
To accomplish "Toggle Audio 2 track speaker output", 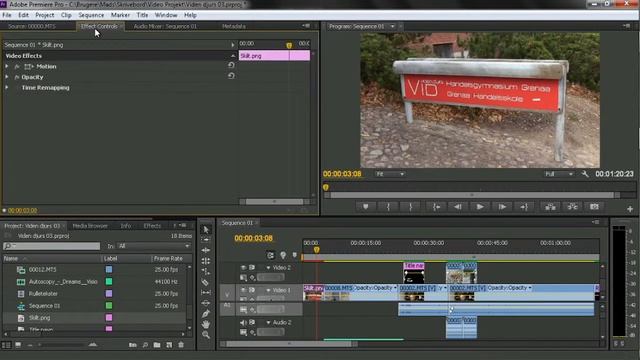I will [x=243, y=322].
